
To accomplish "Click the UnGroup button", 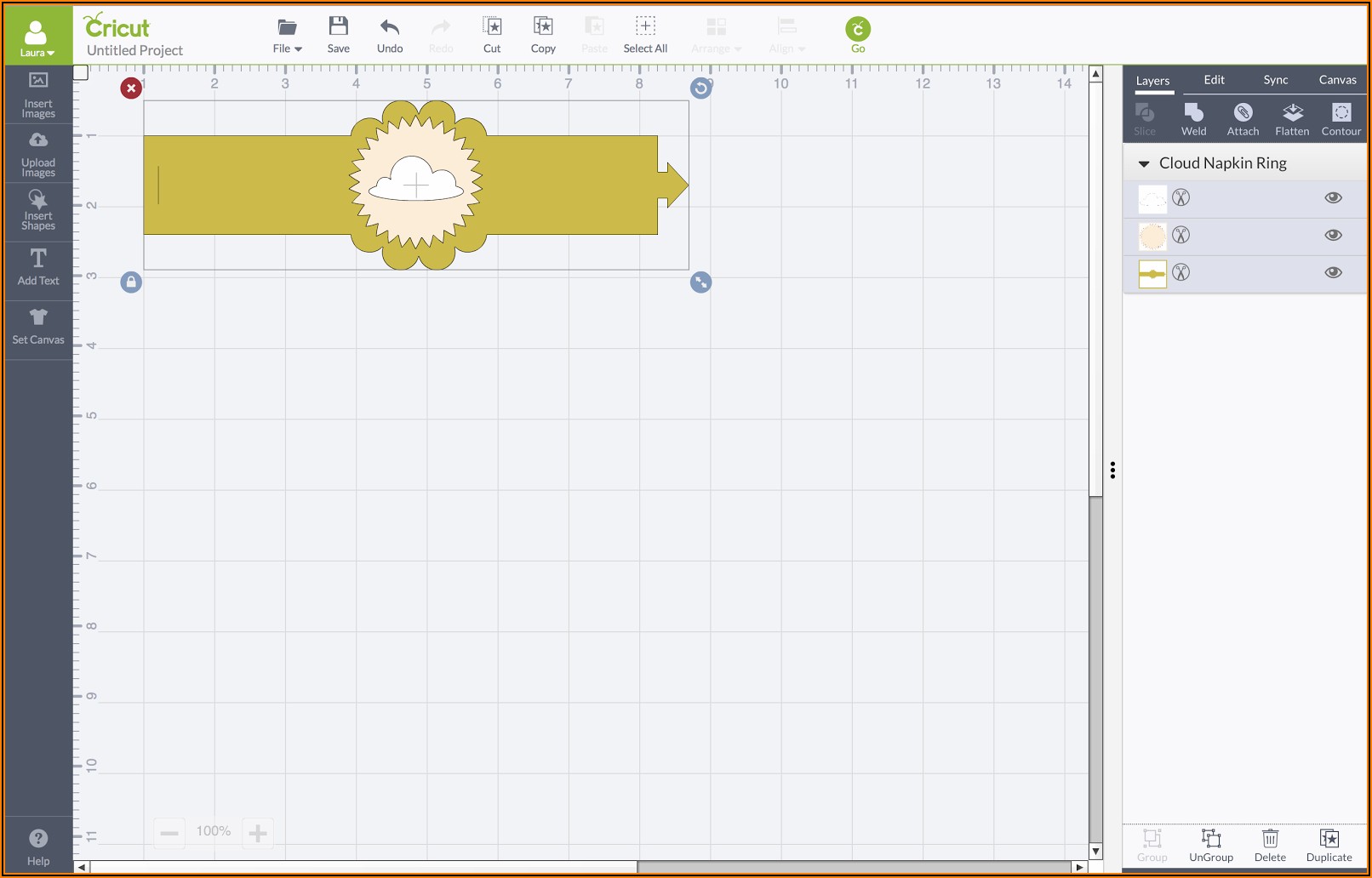I will pyautogui.click(x=1210, y=845).
